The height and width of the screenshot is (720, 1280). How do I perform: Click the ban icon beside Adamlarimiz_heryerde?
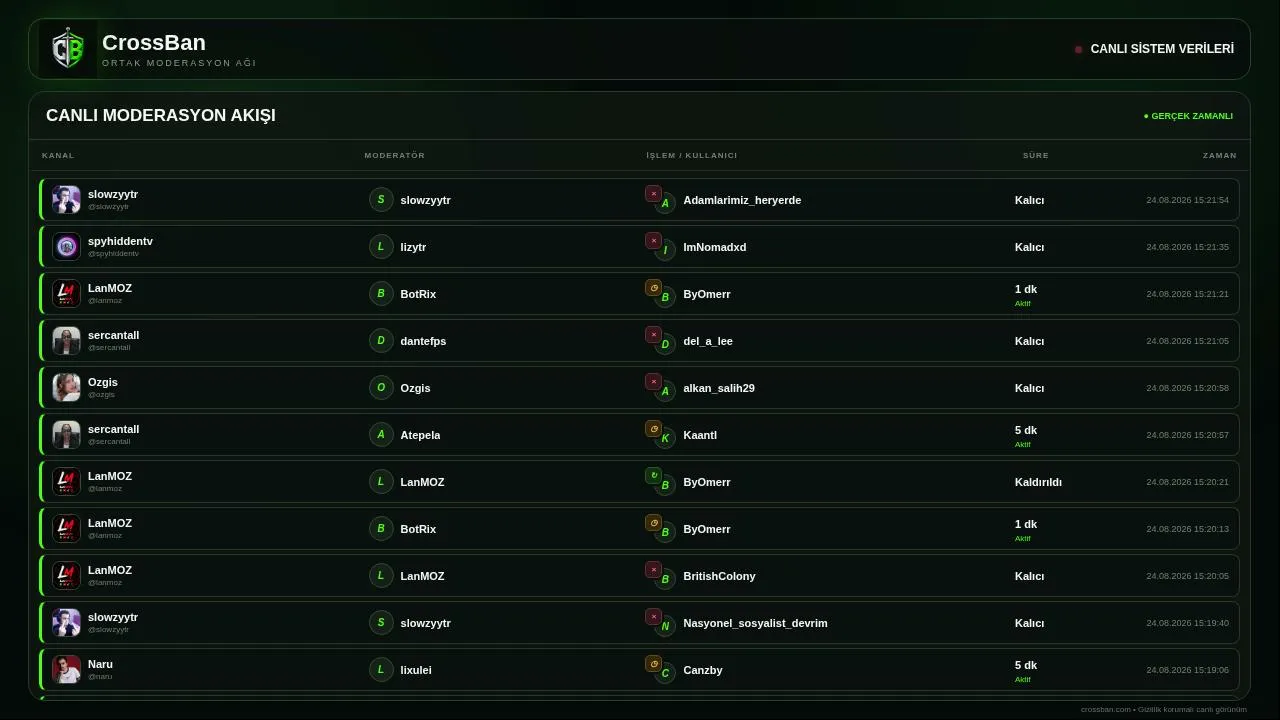tap(653, 194)
